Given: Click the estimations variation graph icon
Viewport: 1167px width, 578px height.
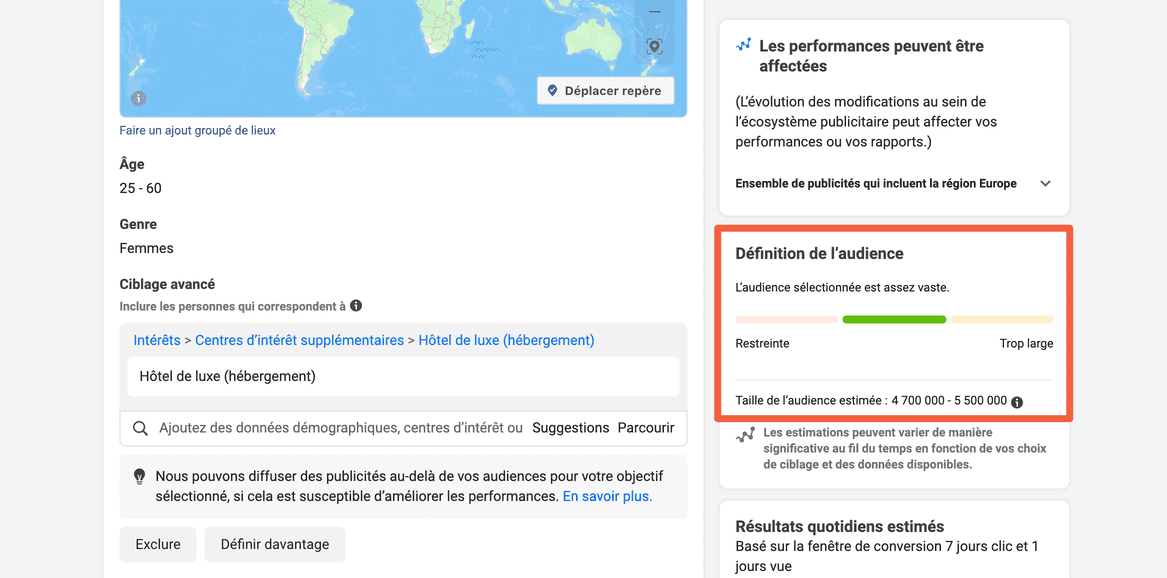Looking at the screenshot, I should [745, 435].
